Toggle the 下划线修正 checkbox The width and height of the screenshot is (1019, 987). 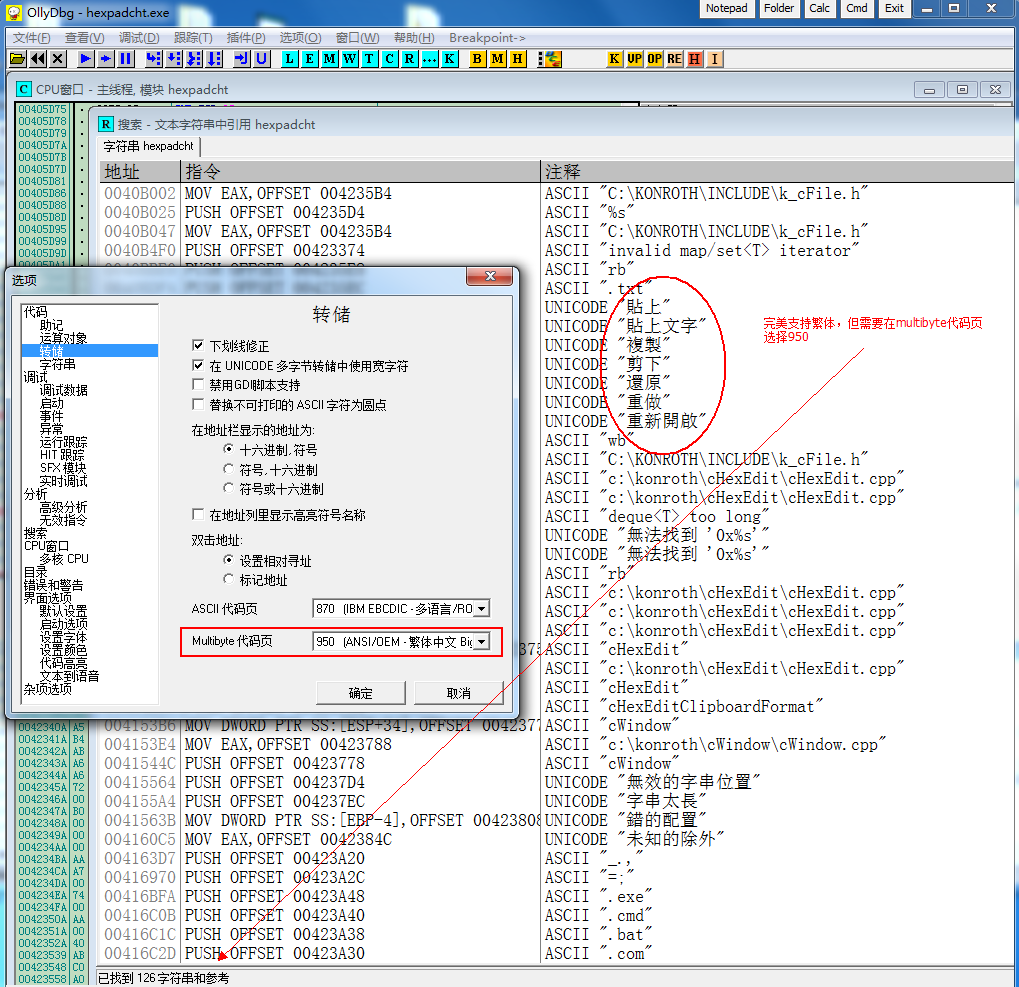point(198,345)
